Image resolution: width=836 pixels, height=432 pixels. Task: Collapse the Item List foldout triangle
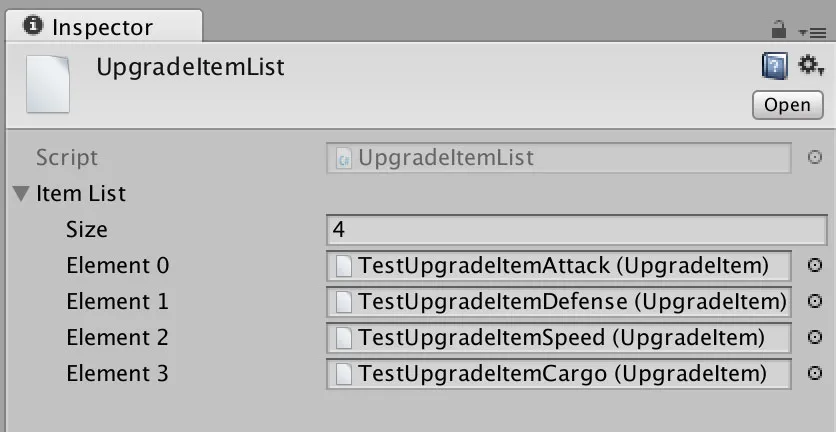[22, 194]
